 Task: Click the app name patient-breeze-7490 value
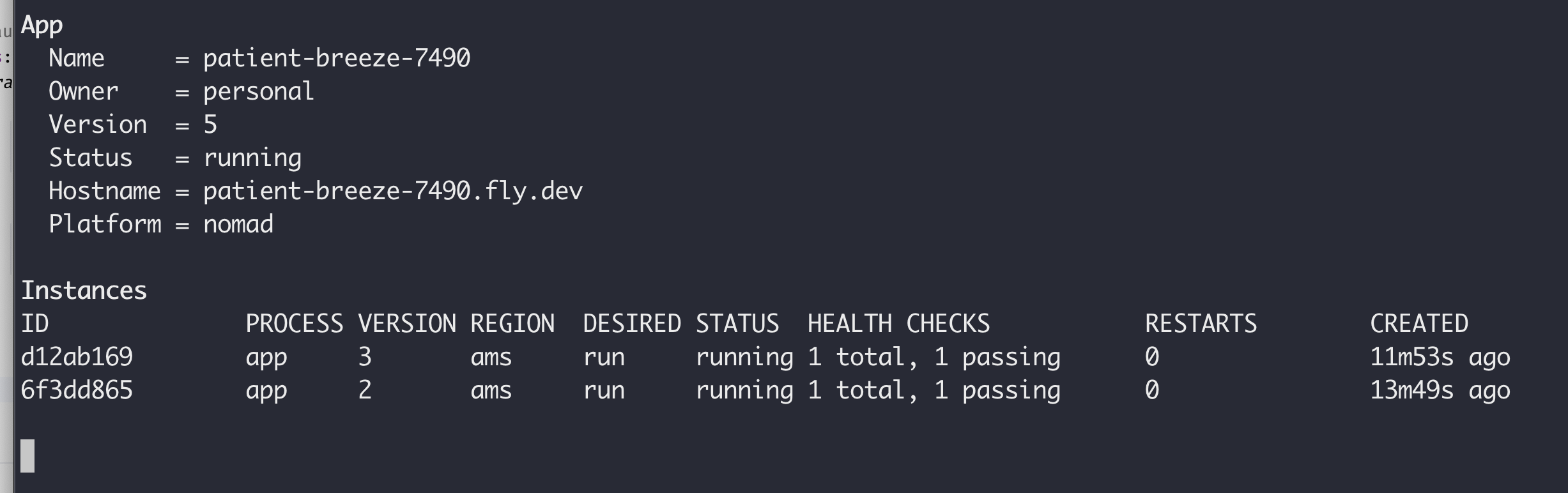[336, 58]
